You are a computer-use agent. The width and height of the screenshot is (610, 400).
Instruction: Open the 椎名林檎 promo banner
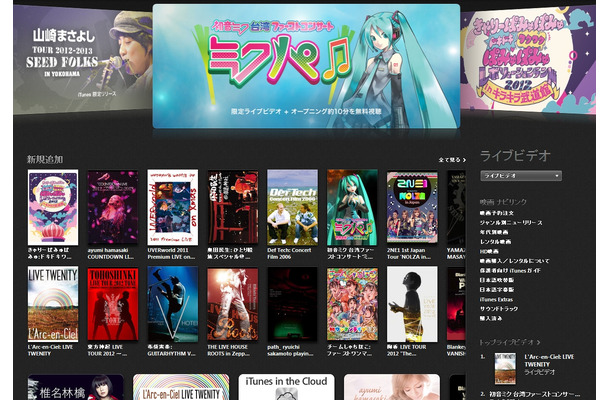pos(76,388)
